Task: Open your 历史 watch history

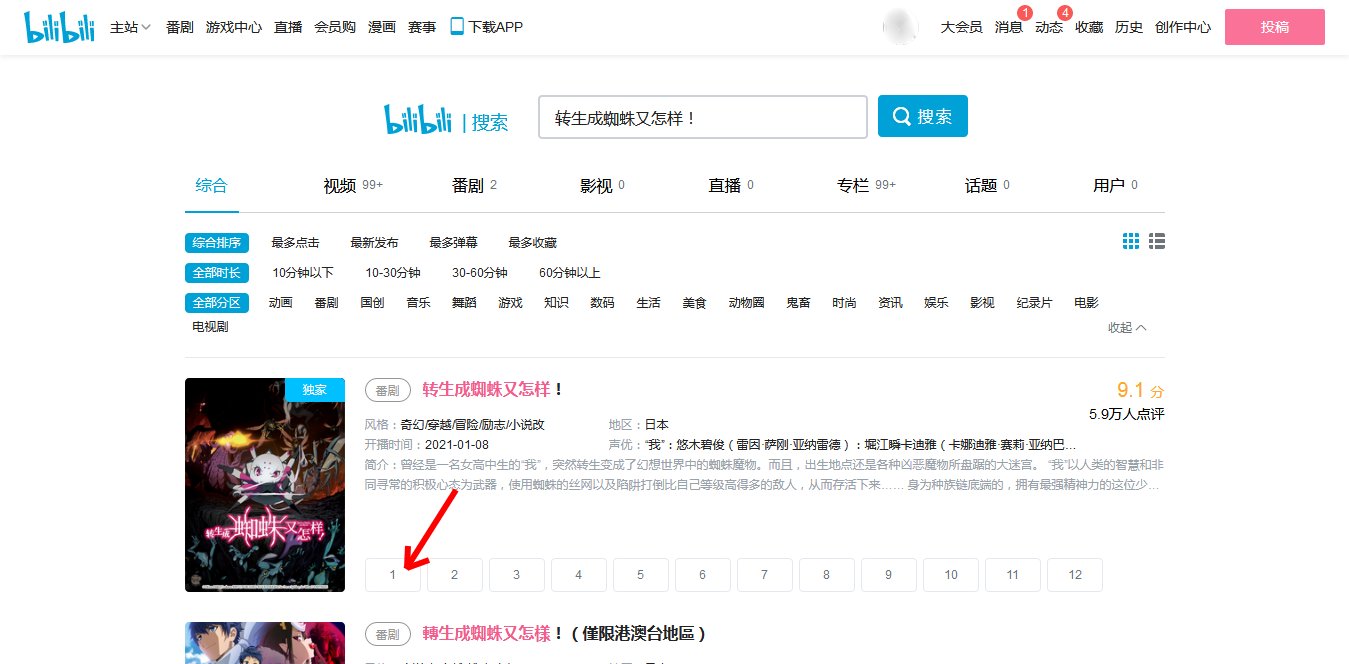Action: [1128, 27]
